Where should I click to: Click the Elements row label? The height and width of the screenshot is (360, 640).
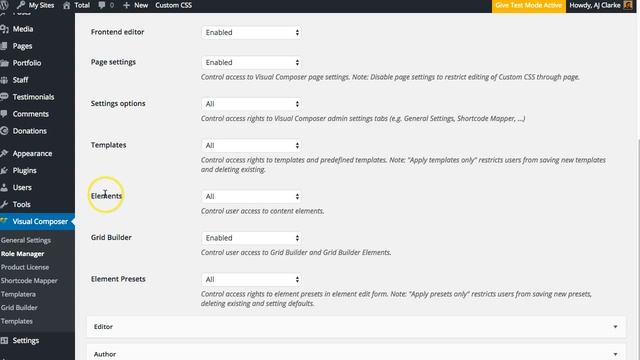[107, 196]
